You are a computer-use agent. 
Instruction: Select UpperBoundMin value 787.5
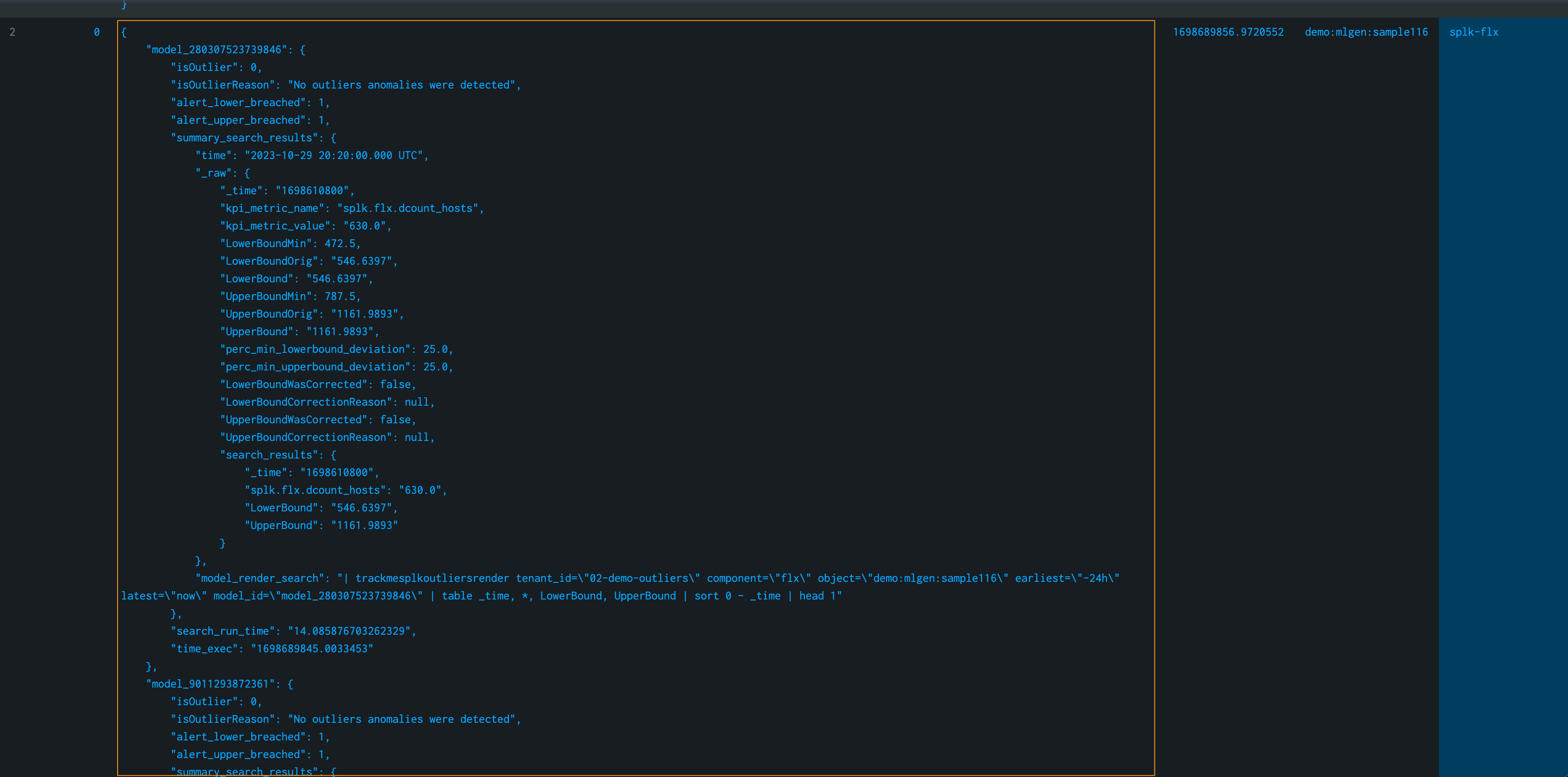click(340, 296)
